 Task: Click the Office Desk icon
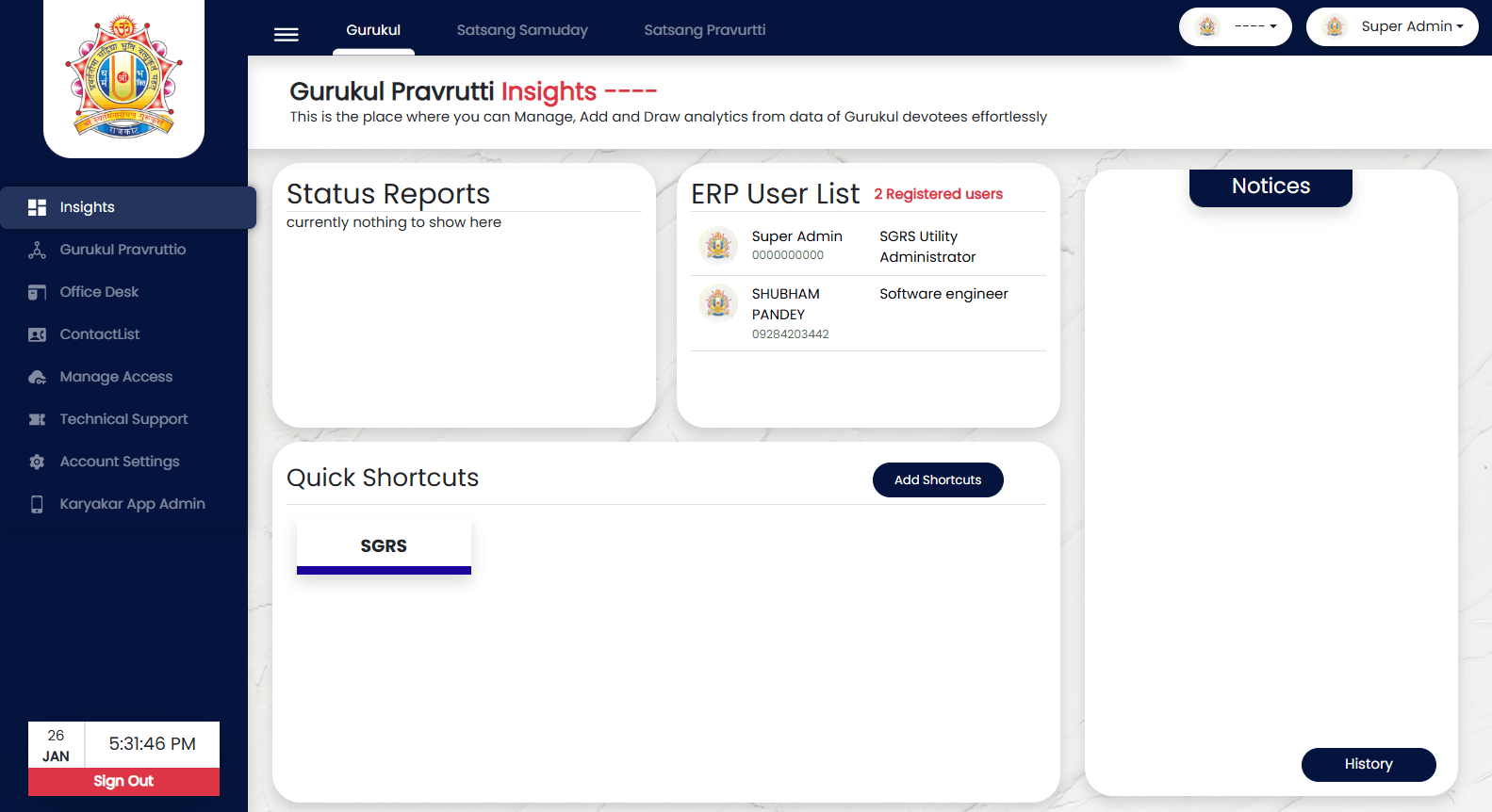tap(37, 292)
